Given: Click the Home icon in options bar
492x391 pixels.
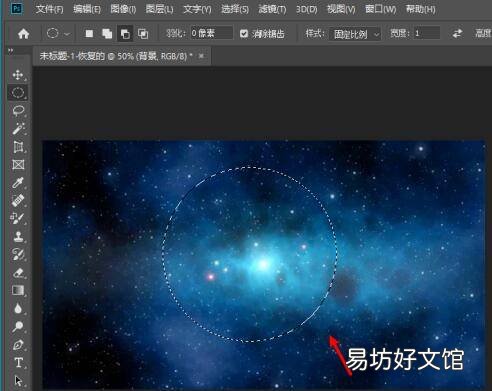Looking at the screenshot, I should [23, 34].
